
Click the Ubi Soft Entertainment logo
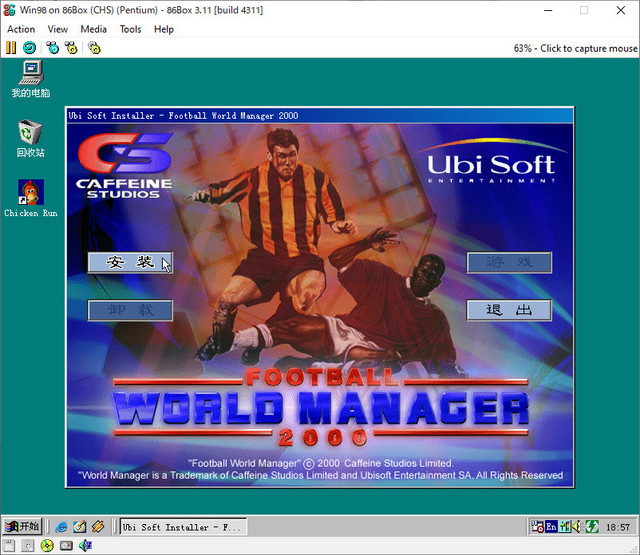pos(491,162)
